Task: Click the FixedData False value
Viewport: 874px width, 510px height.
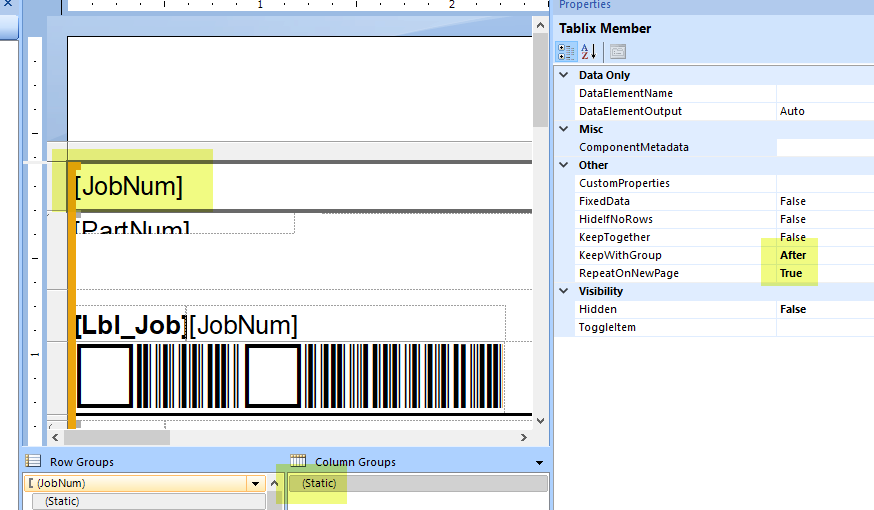Action: click(x=793, y=201)
